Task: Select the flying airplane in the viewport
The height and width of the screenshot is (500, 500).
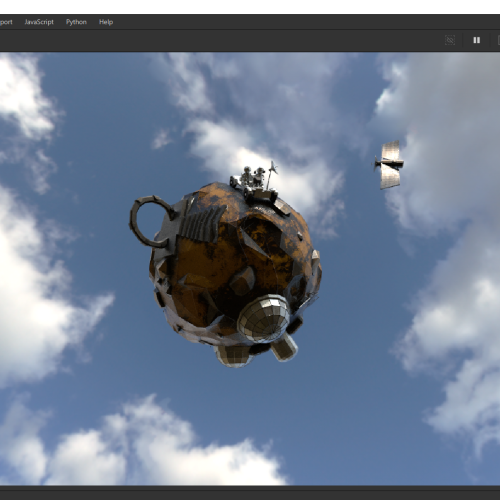Action: [388, 165]
